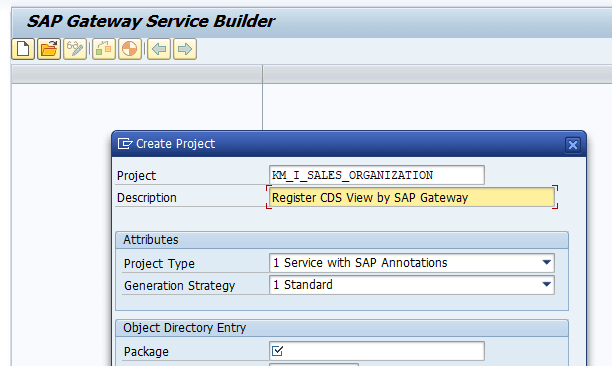
Task: Open an existing project via folder icon
Action: [49, 49]
